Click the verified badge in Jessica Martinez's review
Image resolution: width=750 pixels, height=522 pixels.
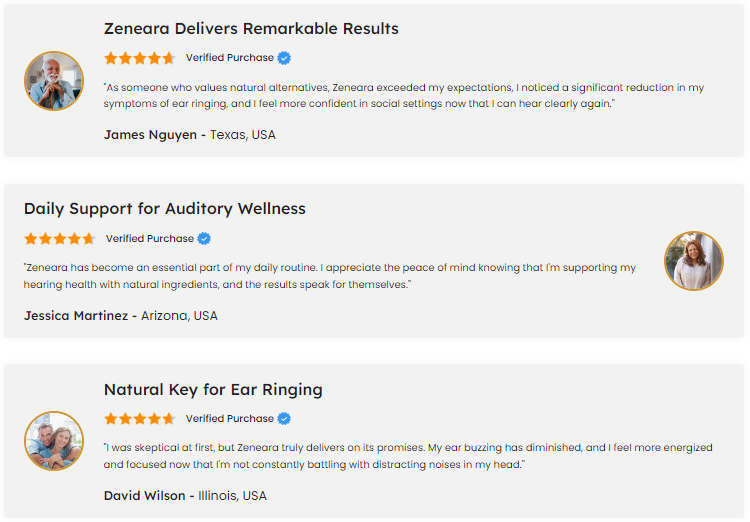(204, 239)
